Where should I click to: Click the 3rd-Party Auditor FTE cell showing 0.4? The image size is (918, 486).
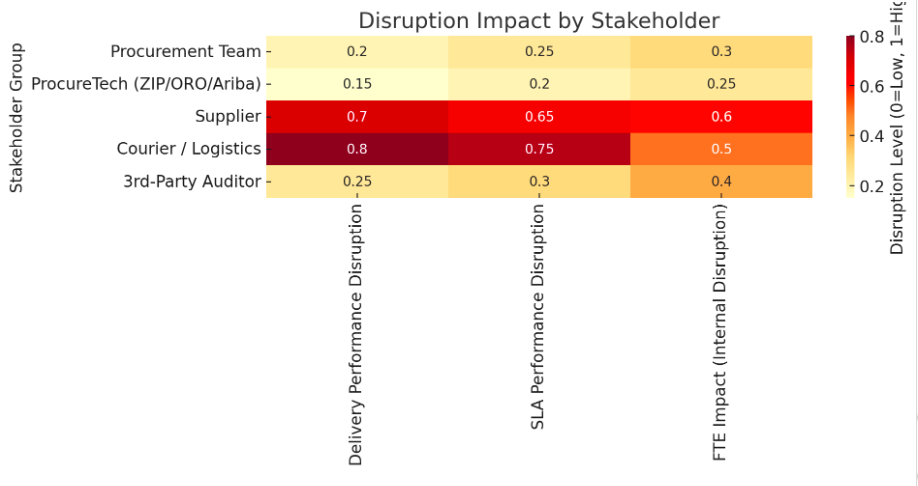pos(721,181)
